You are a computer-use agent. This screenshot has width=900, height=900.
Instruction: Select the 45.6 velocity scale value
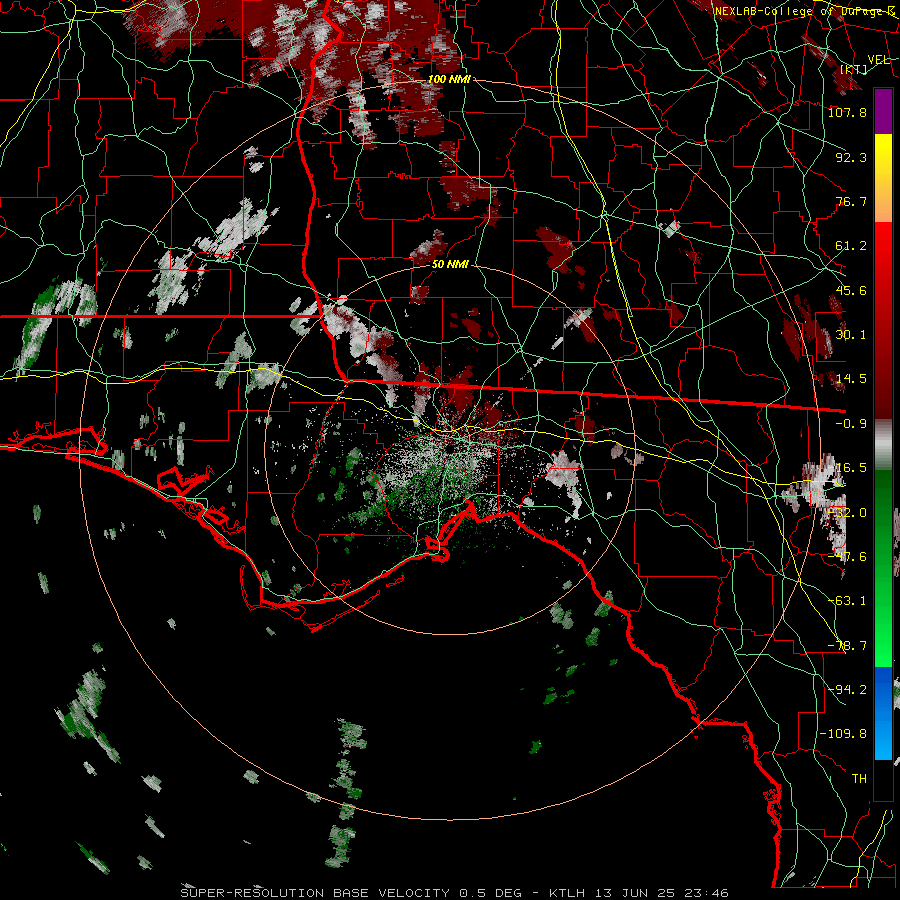click(851, 290)
